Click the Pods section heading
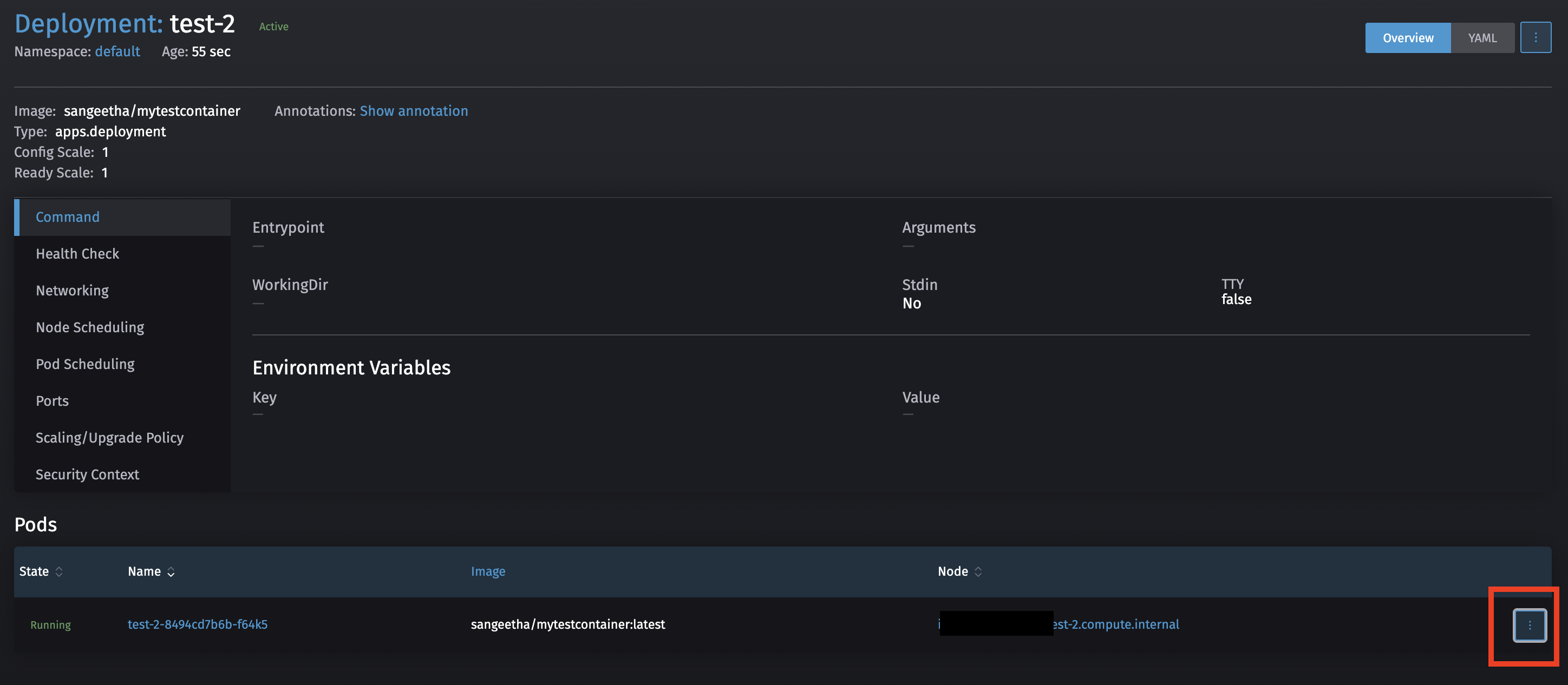Viewport: 1568px width, 685px height. [35, 524]
